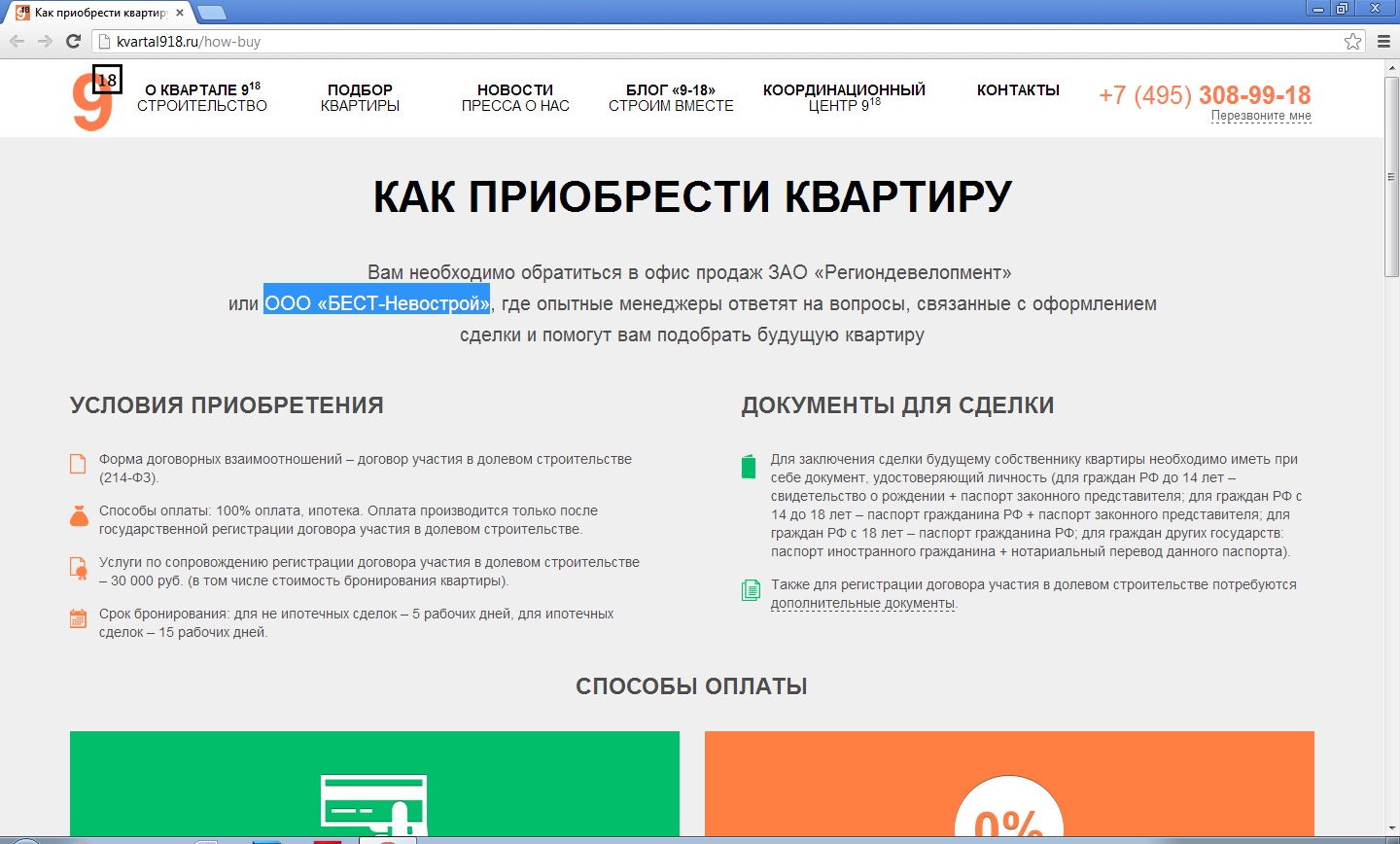The width and height of the screenshot is (1400, 844).
Task: Click the 9-18 quarter logo
Action: (x=96, y=98)
